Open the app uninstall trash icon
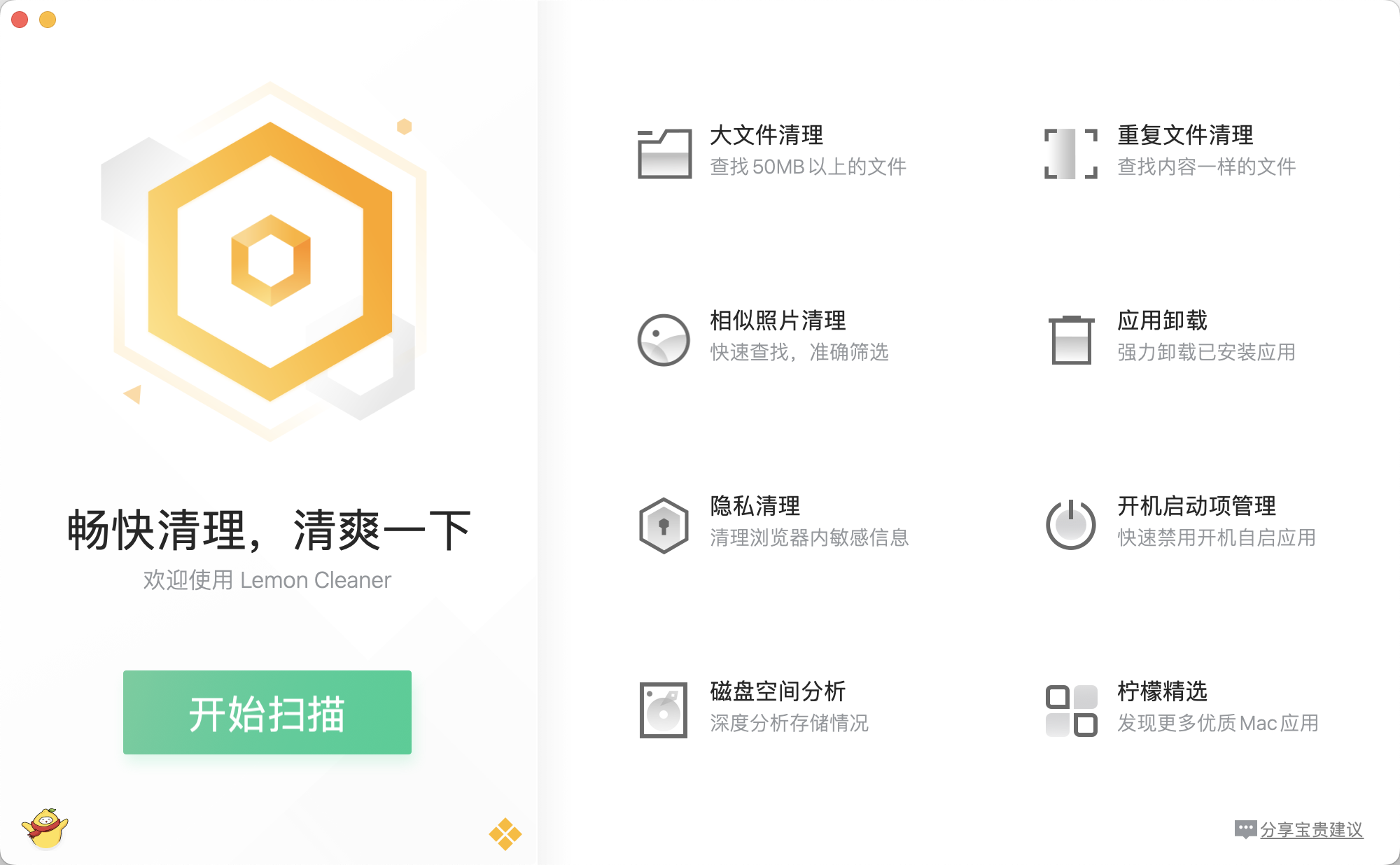Viewport: 1400px width, 865px height. (1071, 339)
